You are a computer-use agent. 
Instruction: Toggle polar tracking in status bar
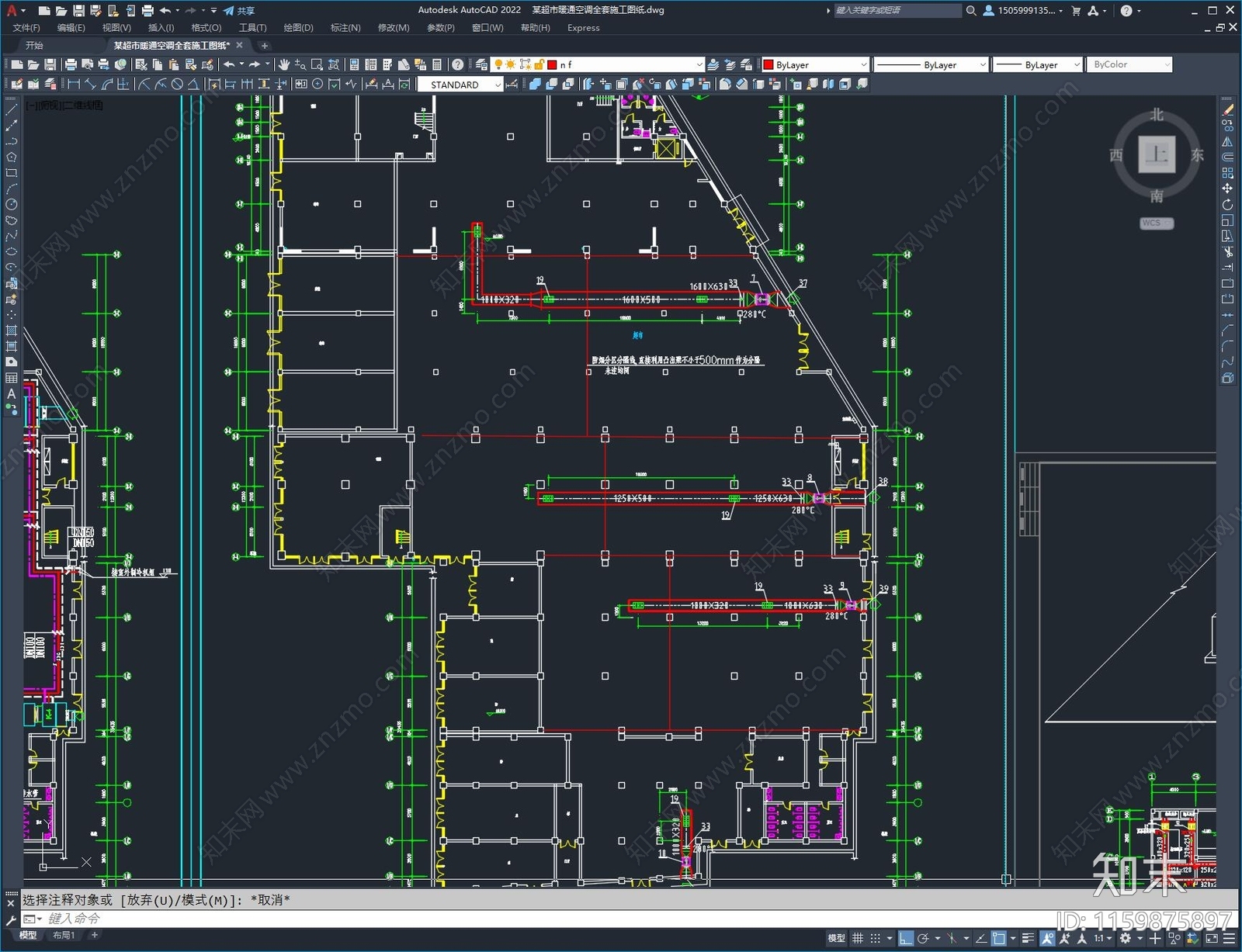click(923, 938)
